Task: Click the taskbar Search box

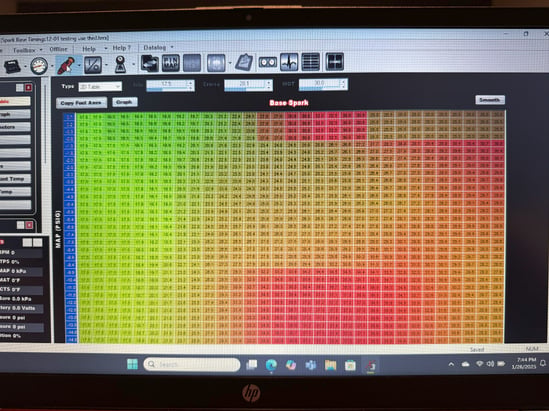Action: (x=192, y=364)
